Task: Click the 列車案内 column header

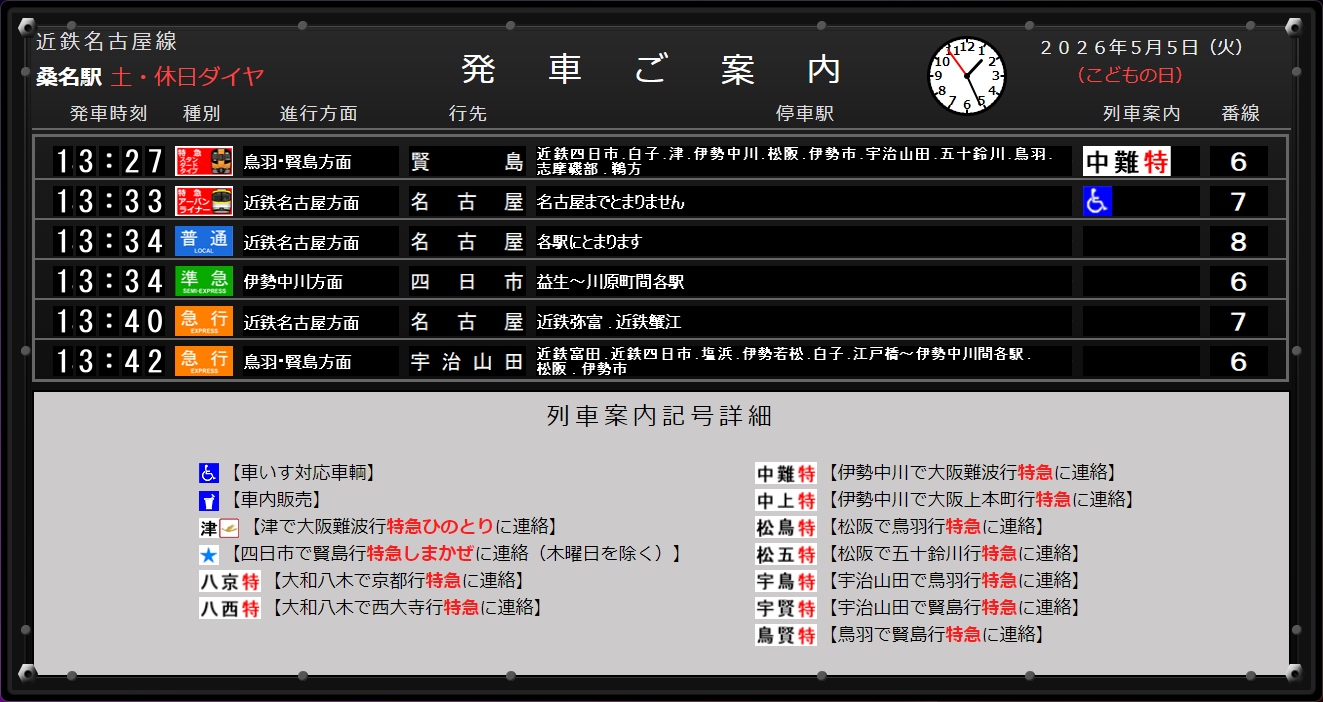Action: pos(1141,113)
